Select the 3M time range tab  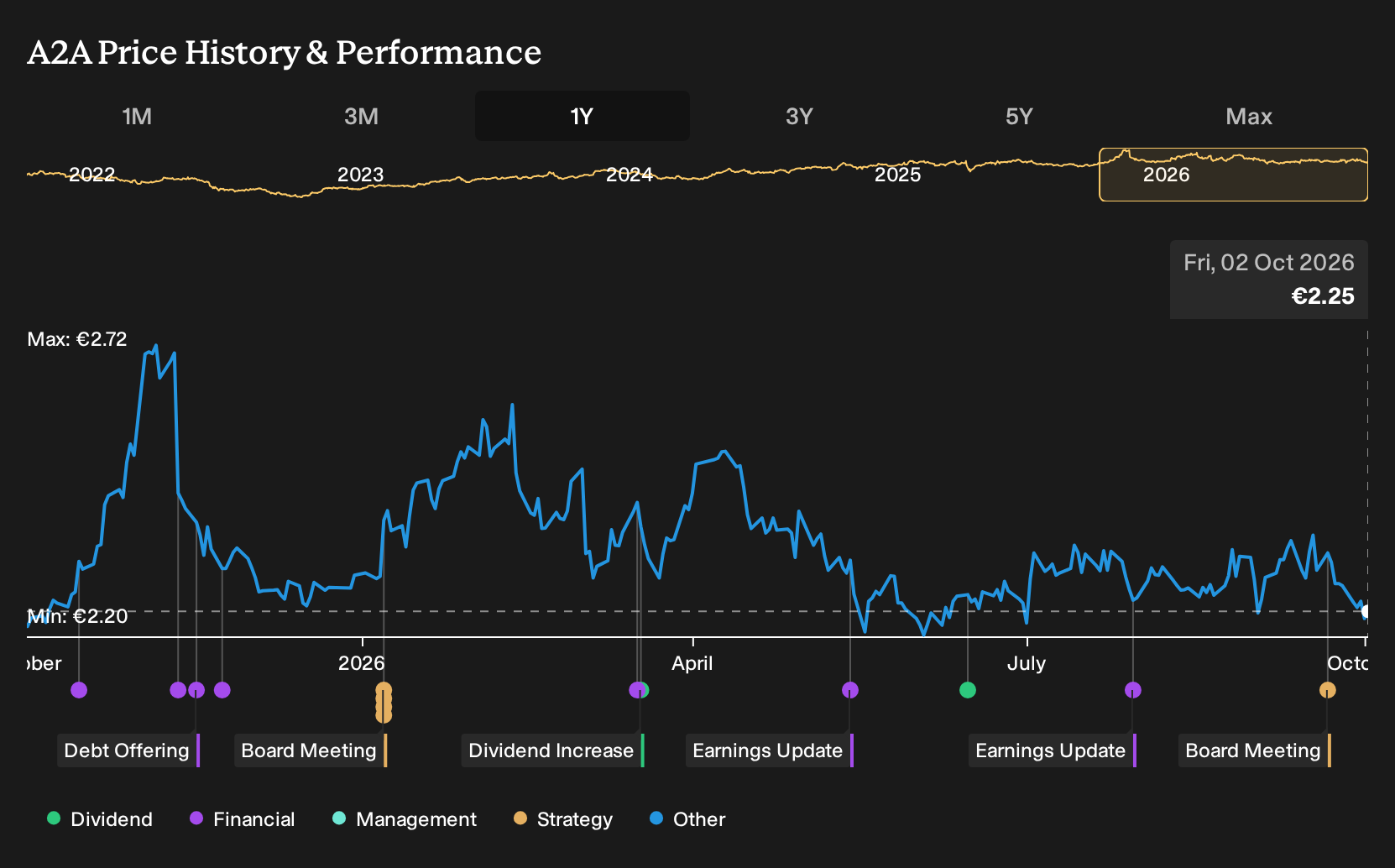[x=361, y=117]
